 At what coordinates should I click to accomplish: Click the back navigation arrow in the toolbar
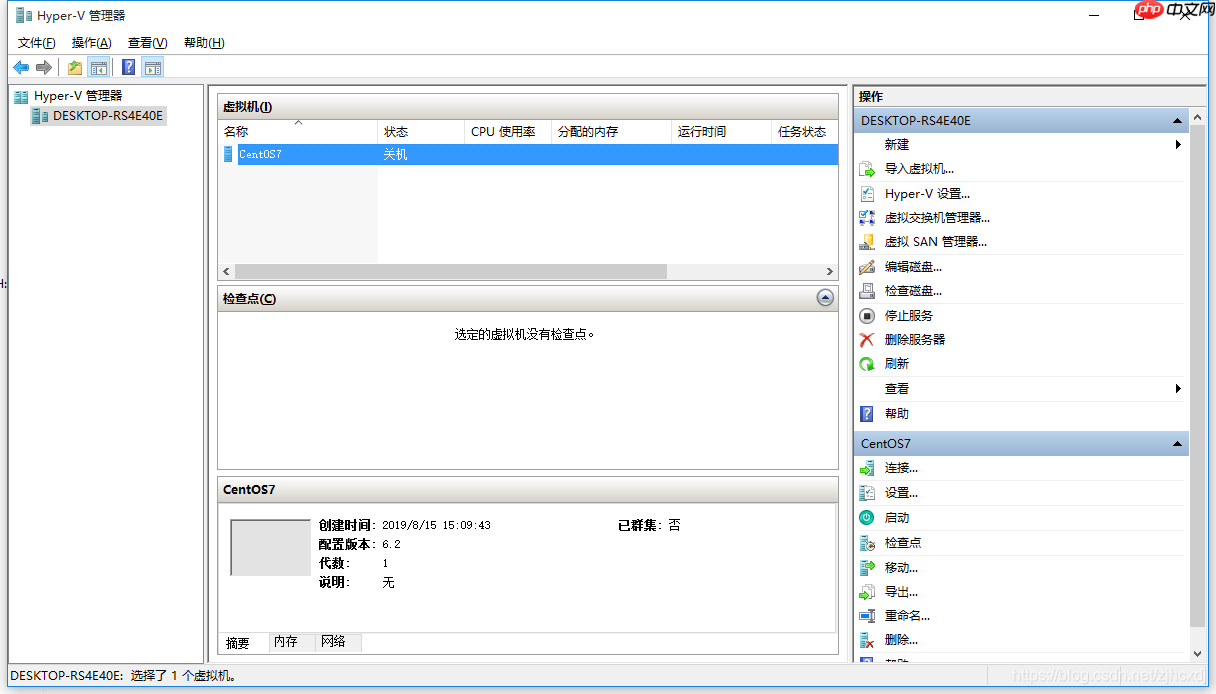(21, 67)
